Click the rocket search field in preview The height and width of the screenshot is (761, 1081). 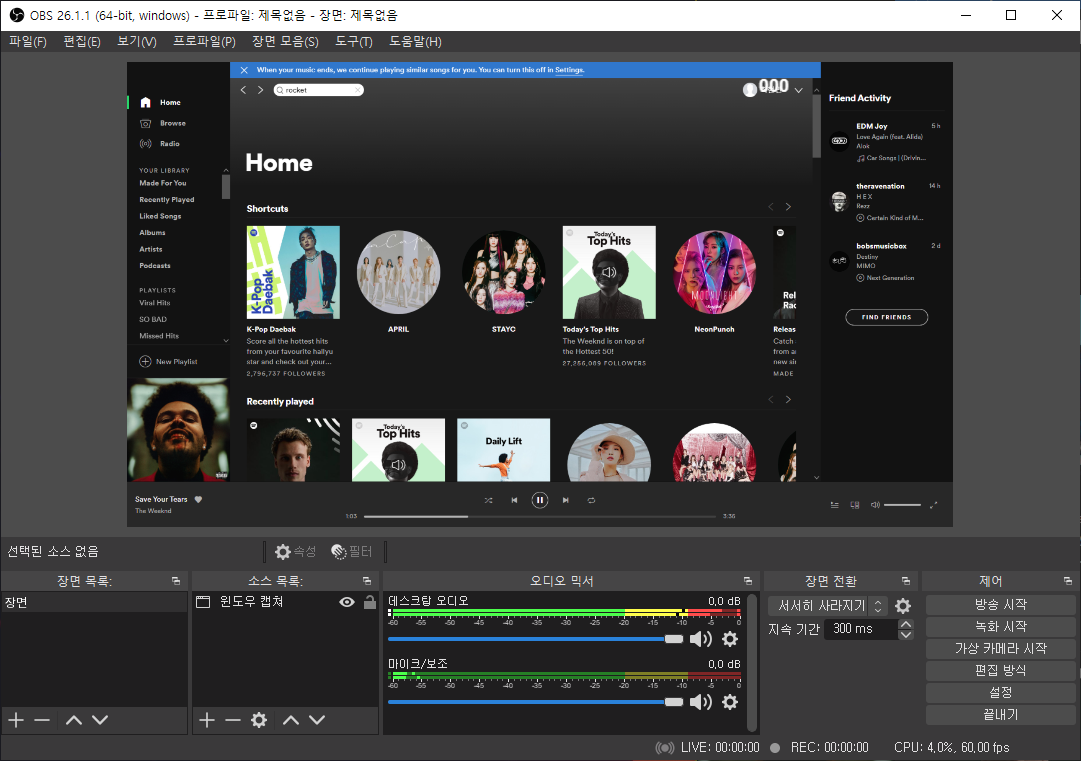tap(319, 90)
